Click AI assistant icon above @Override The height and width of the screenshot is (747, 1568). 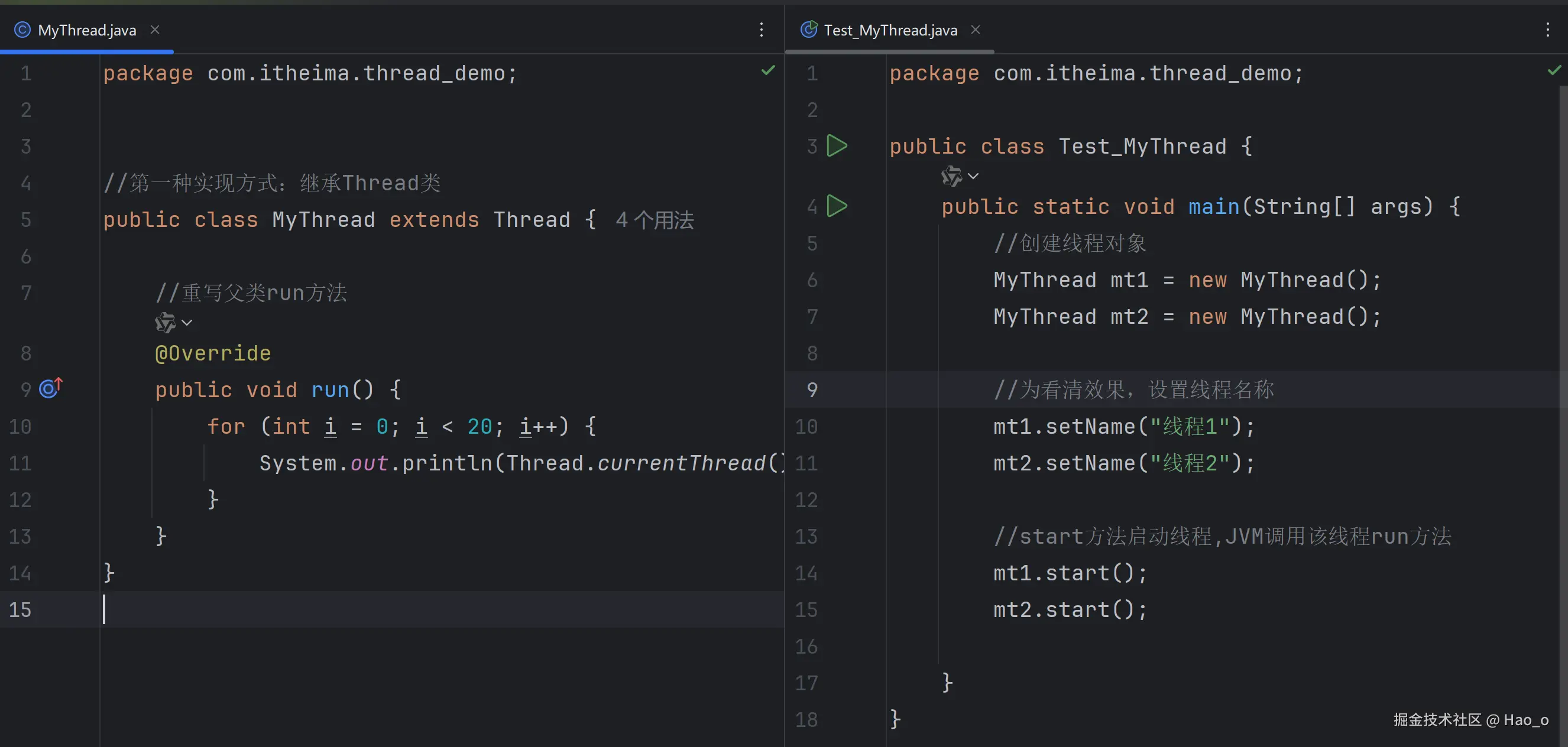(x=165, y=323)
